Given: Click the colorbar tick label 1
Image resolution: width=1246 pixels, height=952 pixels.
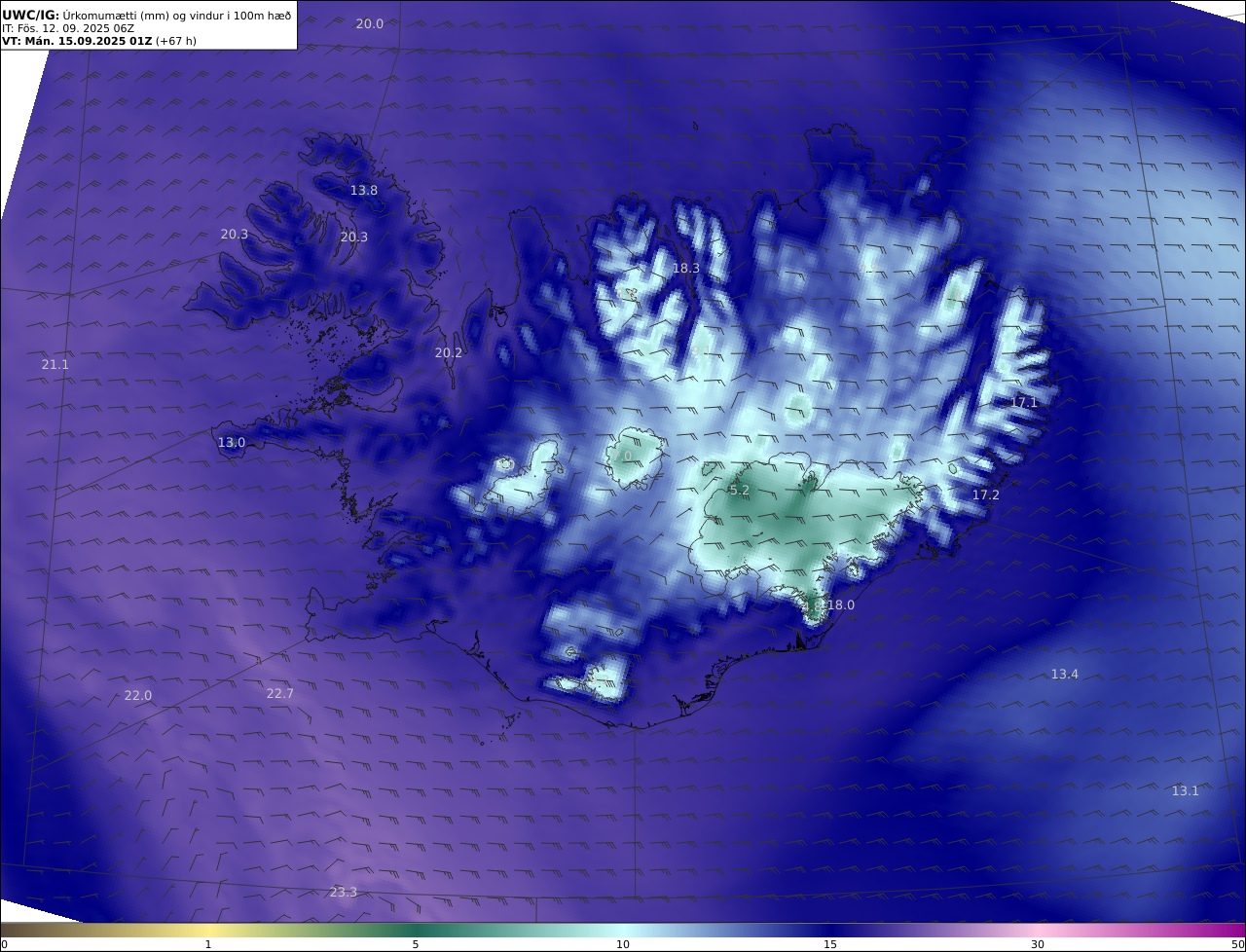Looking at the screenshot, I should pos(207,944).
